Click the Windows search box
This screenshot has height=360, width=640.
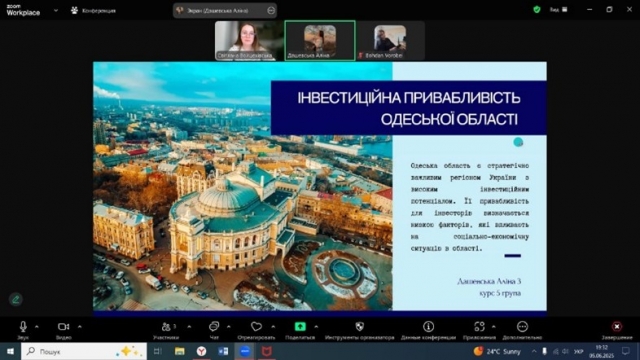(x=84, y=351)
